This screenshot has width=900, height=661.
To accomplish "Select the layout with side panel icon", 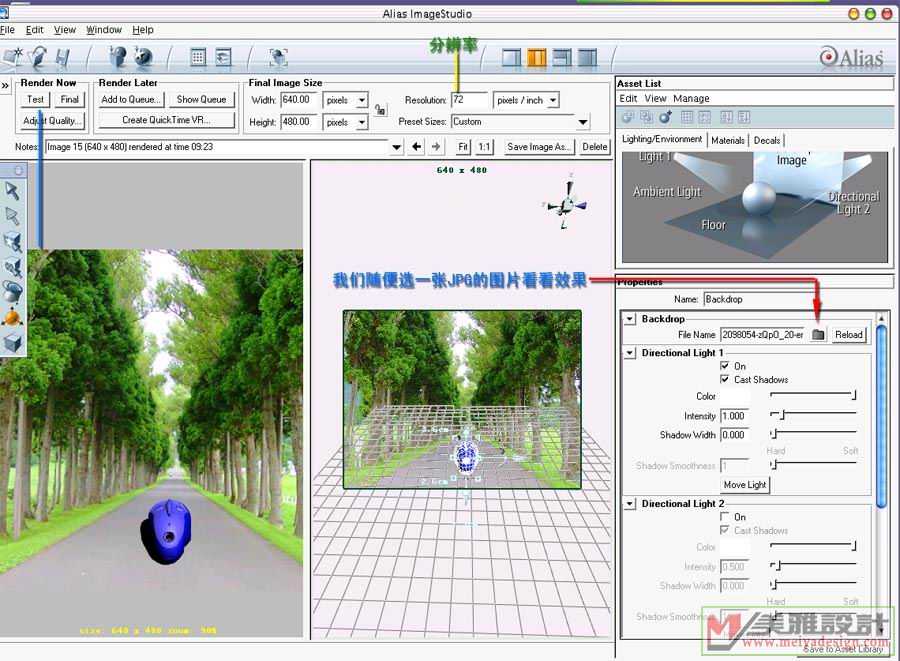I will pos(561,57).
